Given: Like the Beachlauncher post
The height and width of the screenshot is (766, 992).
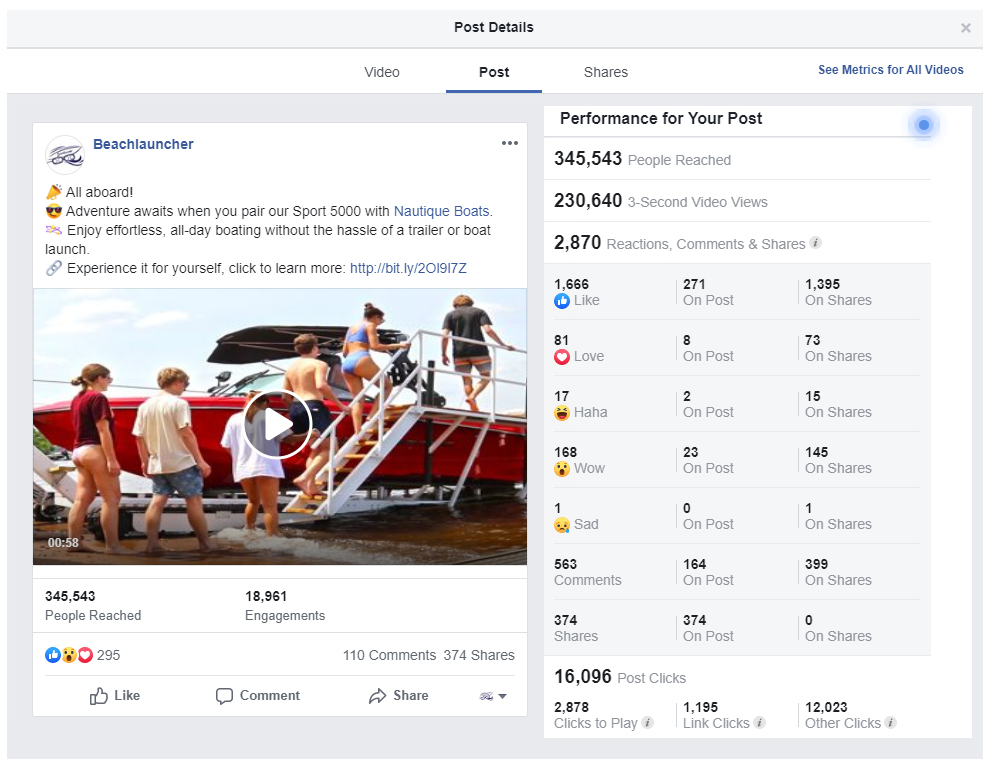Looking at the screenshot, I should 115,696.
